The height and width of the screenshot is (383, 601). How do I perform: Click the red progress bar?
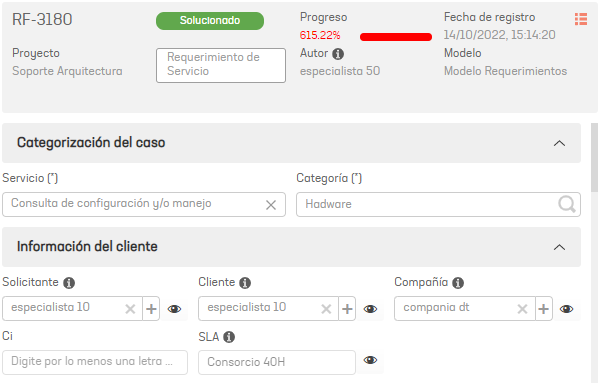click(396, 37)
